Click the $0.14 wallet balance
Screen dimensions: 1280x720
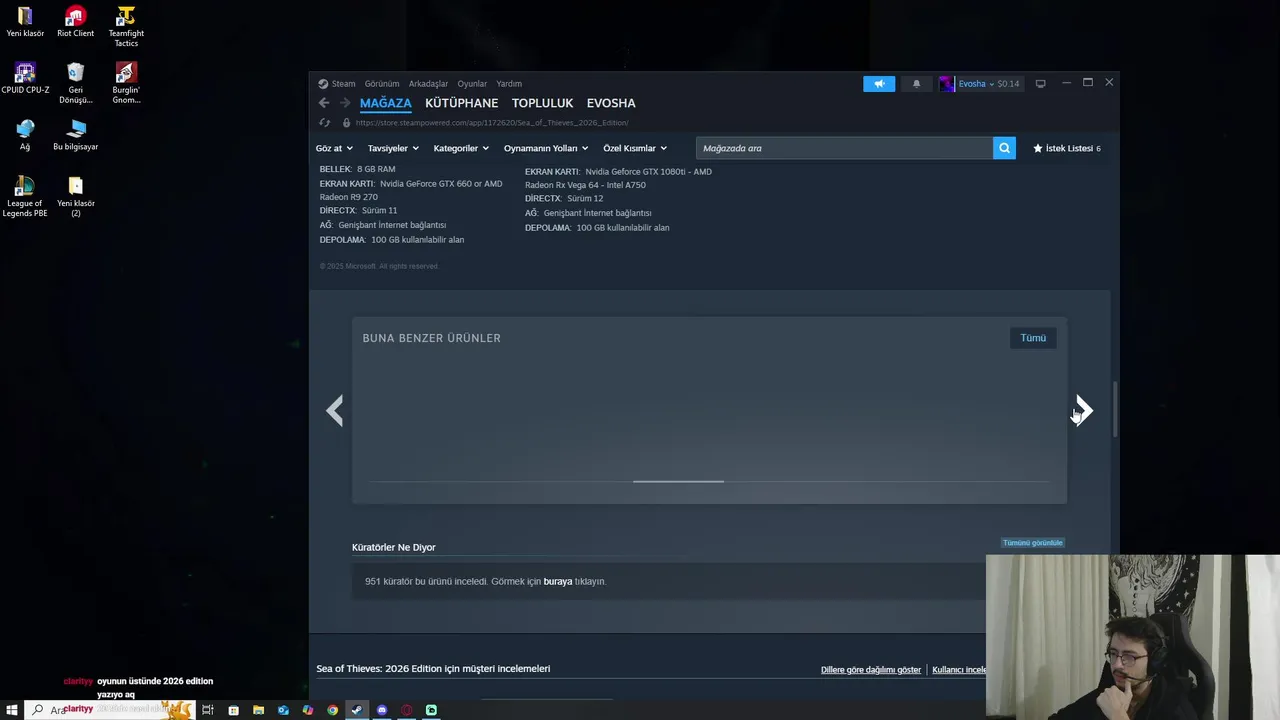pos(1008,84)
